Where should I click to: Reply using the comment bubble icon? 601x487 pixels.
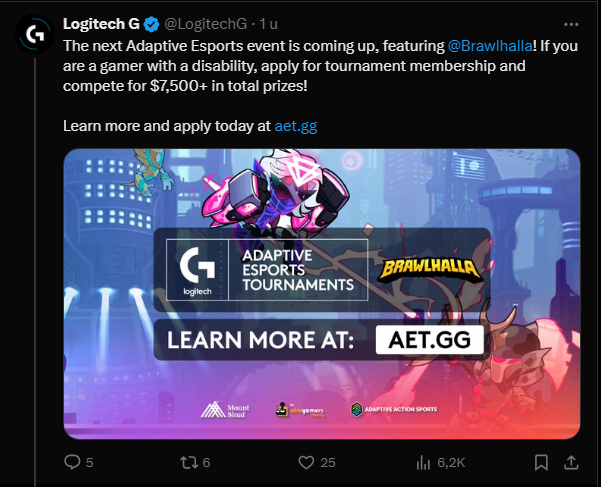point(72,462)
